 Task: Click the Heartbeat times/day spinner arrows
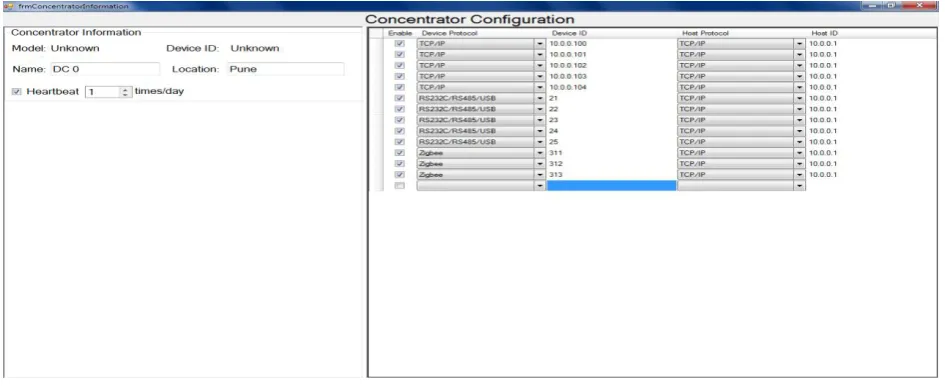tap(125, 92)
